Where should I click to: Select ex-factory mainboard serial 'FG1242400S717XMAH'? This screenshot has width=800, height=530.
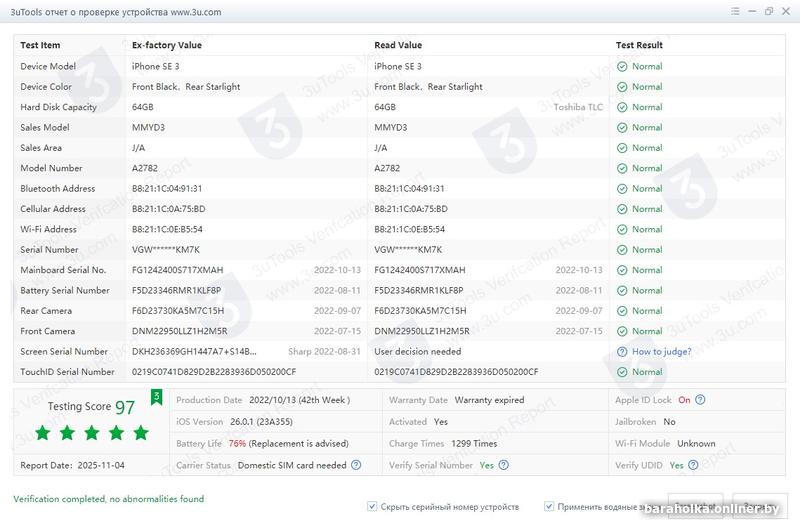click(x=178, y=270)
